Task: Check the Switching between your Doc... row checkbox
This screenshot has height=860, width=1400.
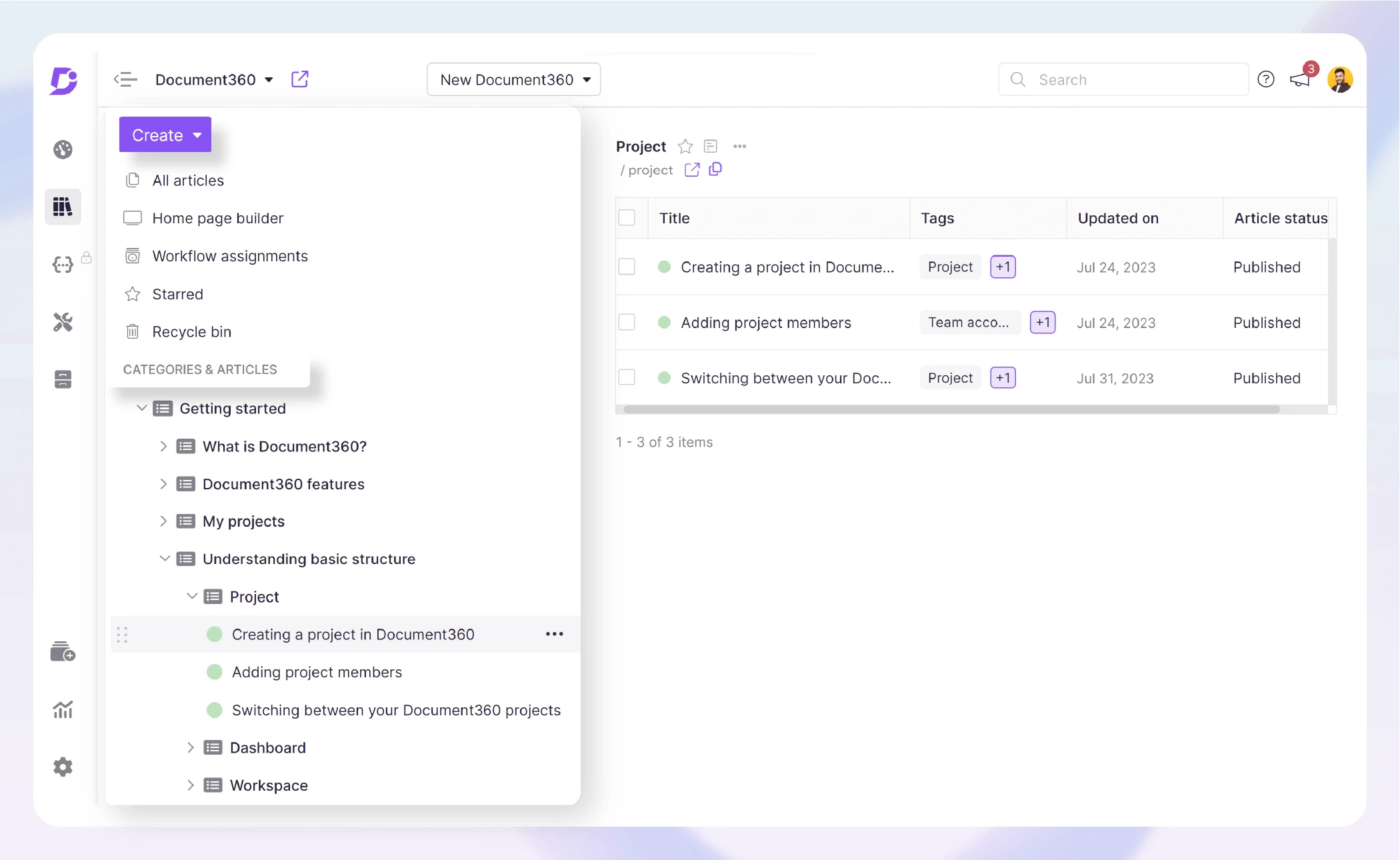Action: [x=627, y=377]
